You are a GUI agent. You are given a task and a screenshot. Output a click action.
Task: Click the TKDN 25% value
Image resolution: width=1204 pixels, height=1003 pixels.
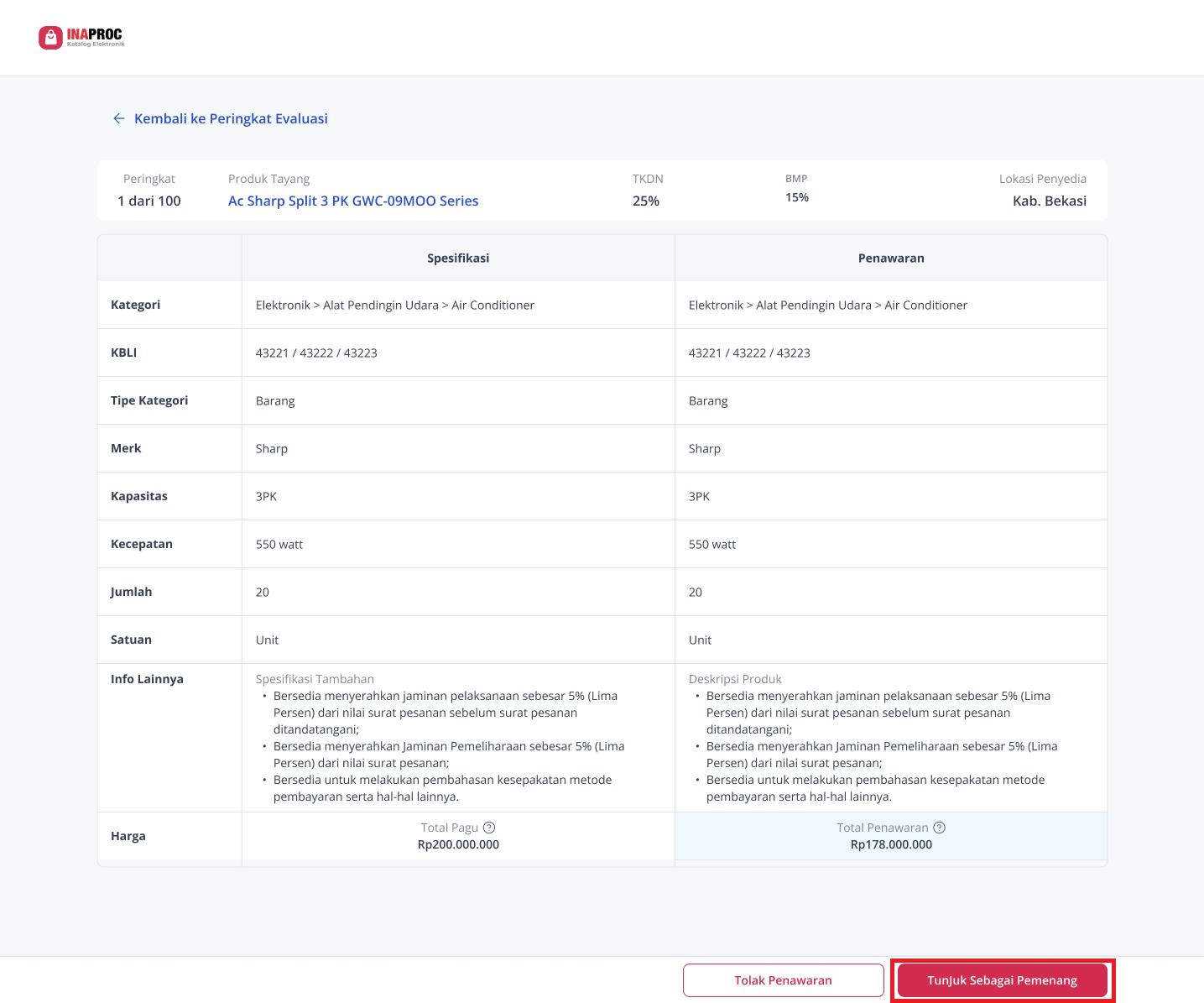point(646,201)
